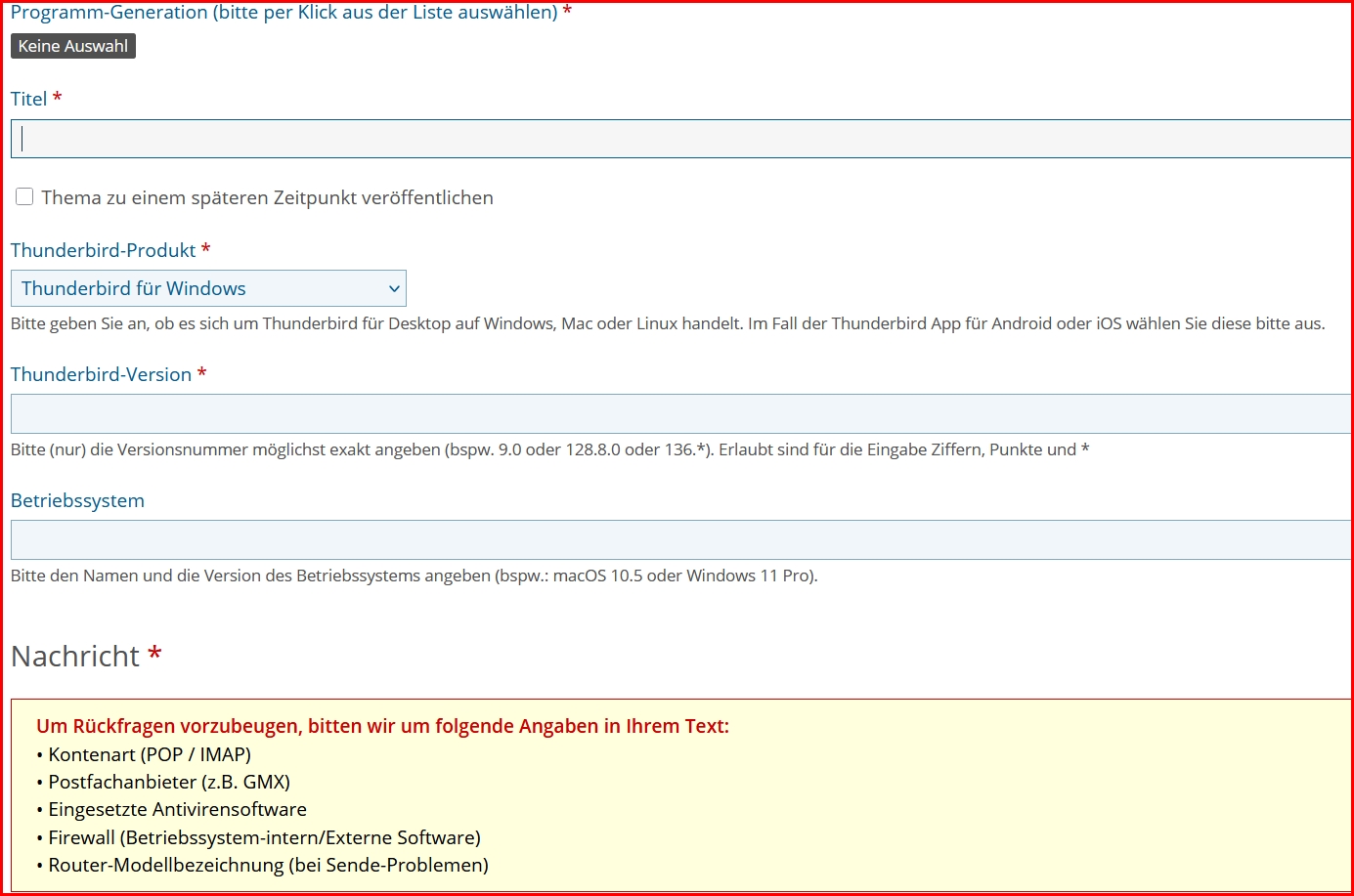This screenshot has height=896, width=1354.
Task: Enable publishing the Thema at a later time
Action: 24,196
